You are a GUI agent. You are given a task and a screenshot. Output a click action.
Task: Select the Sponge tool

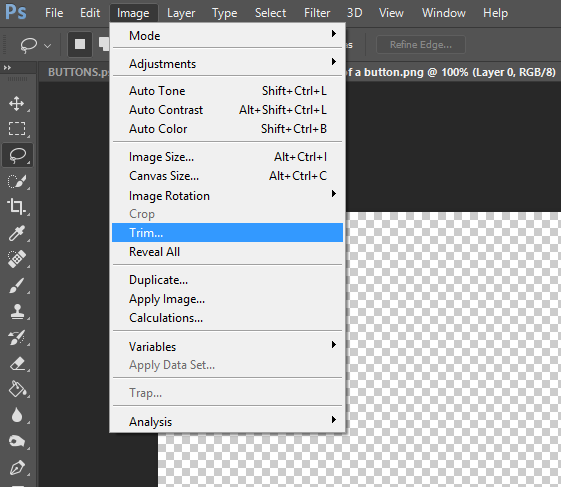coord(16,441)
